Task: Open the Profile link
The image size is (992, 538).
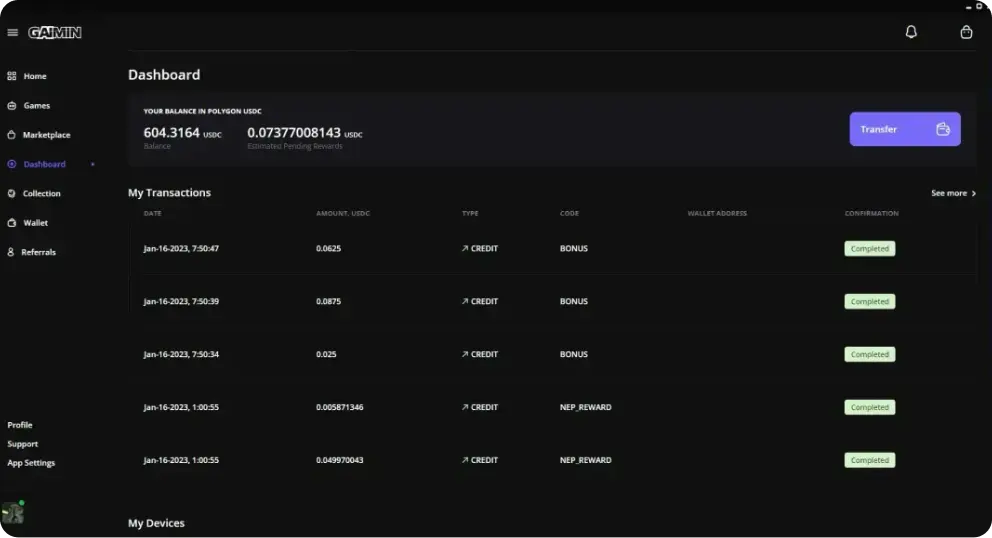Action: (20, 425)
